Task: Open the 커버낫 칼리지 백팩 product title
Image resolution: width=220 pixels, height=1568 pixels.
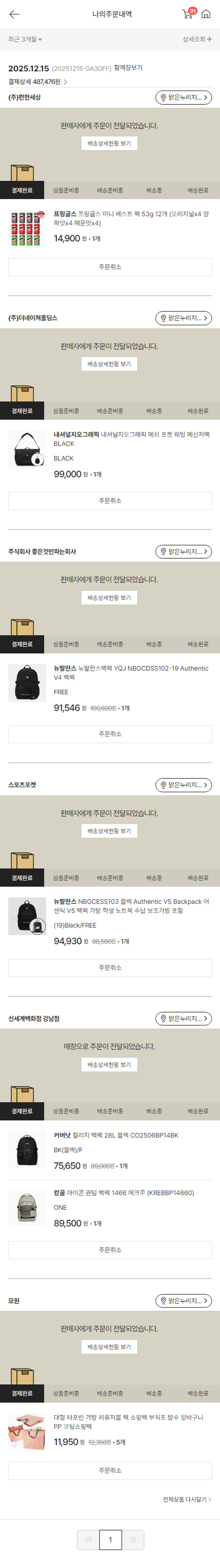Action: [x=116, y=1135]
